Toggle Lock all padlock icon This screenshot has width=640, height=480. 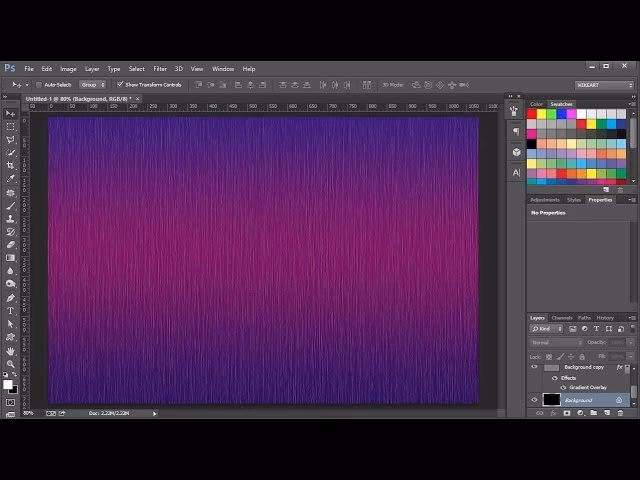582,357
